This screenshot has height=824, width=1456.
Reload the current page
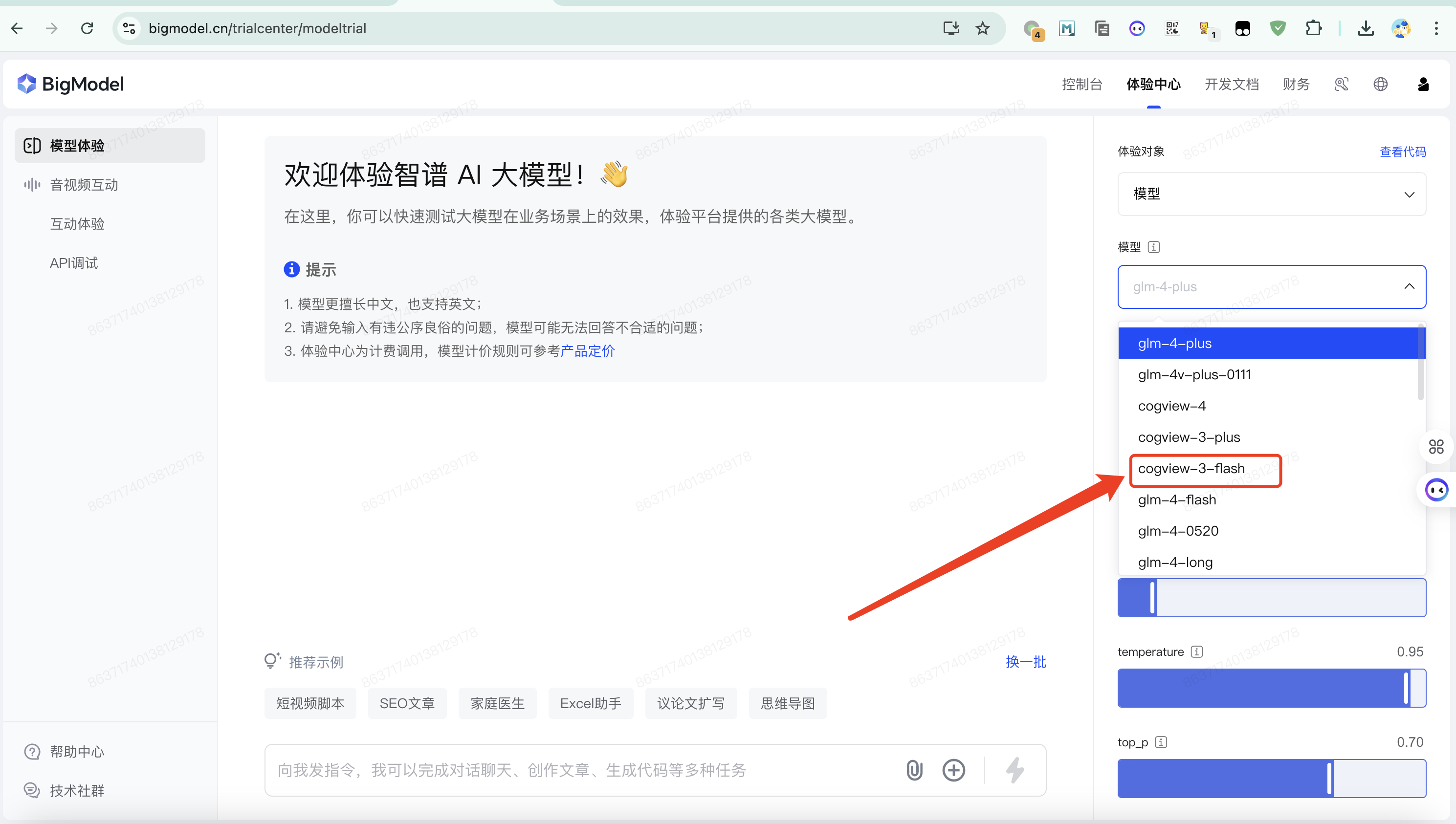(x=87, y=28)
